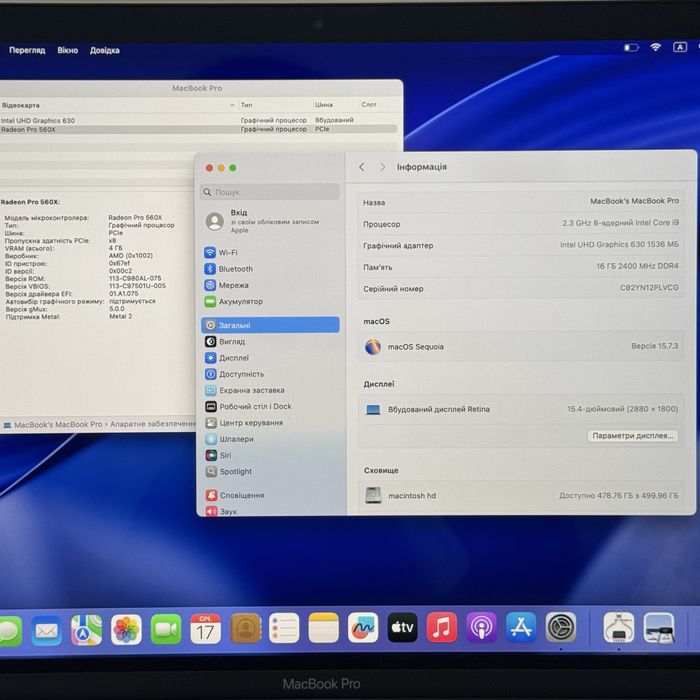The image size is (700, 700).
Task: Click the macintosh hd storage row
Action: 521,496
